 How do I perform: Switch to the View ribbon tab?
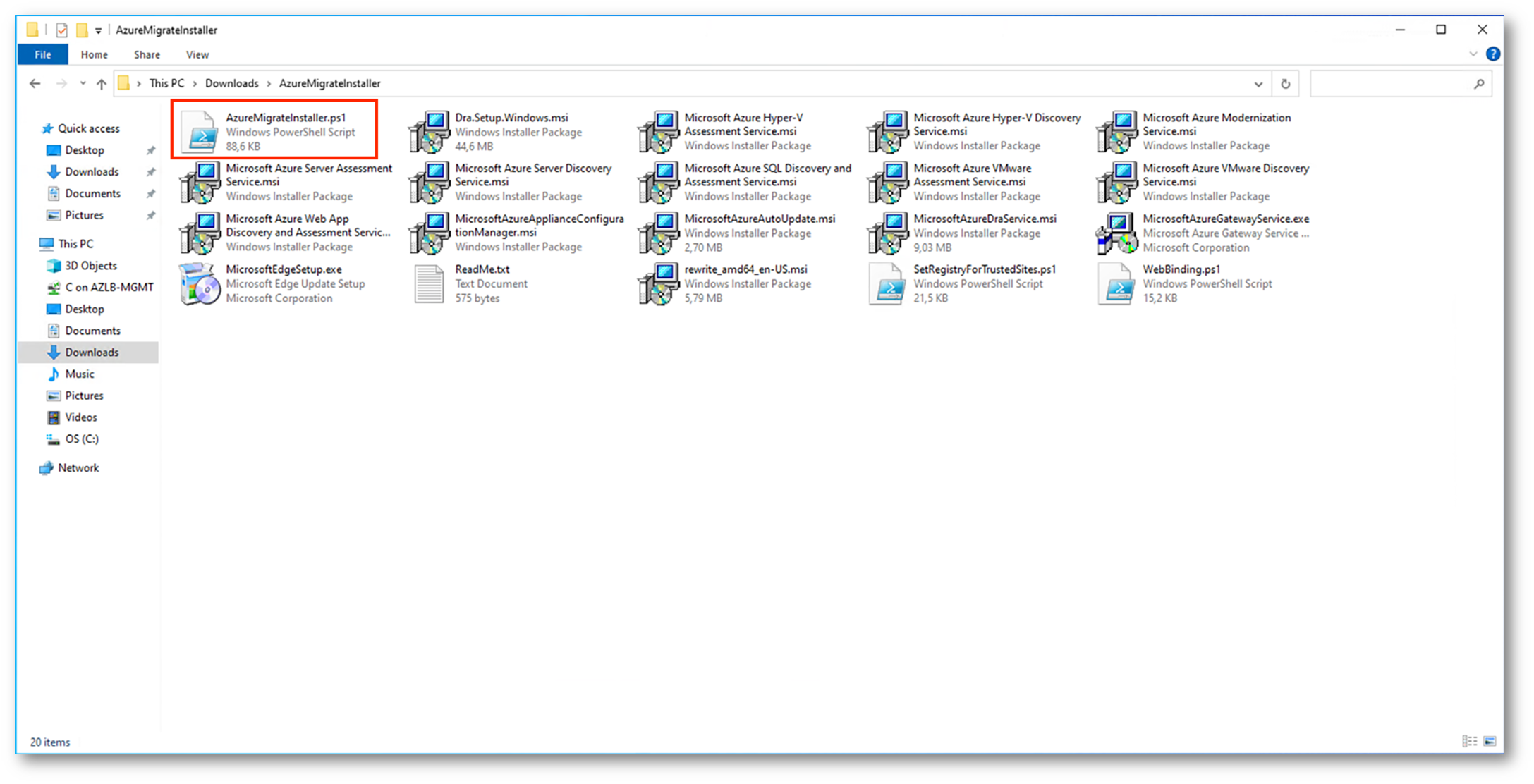(197, 54)
